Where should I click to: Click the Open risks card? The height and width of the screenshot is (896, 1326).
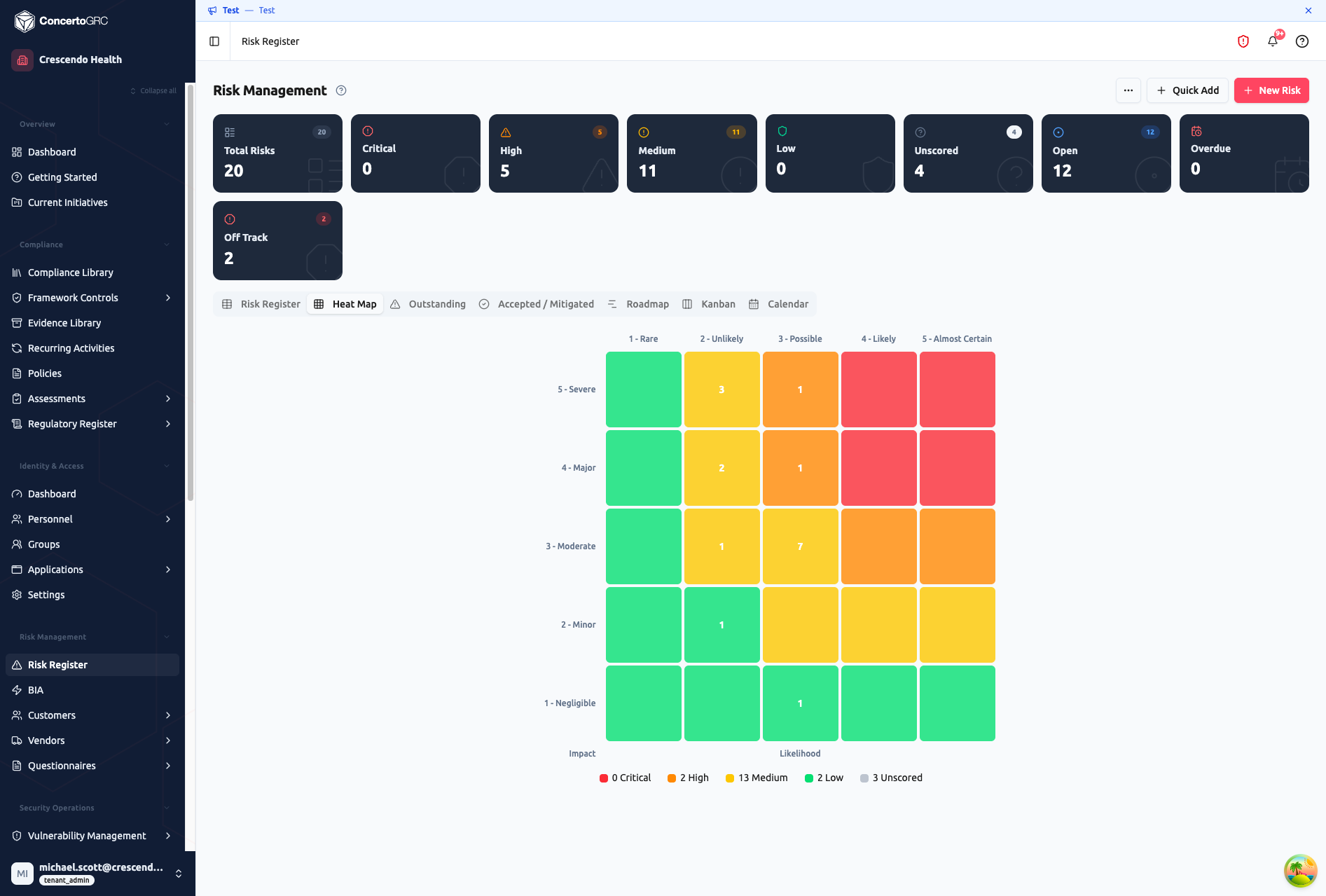(1106, 153)
